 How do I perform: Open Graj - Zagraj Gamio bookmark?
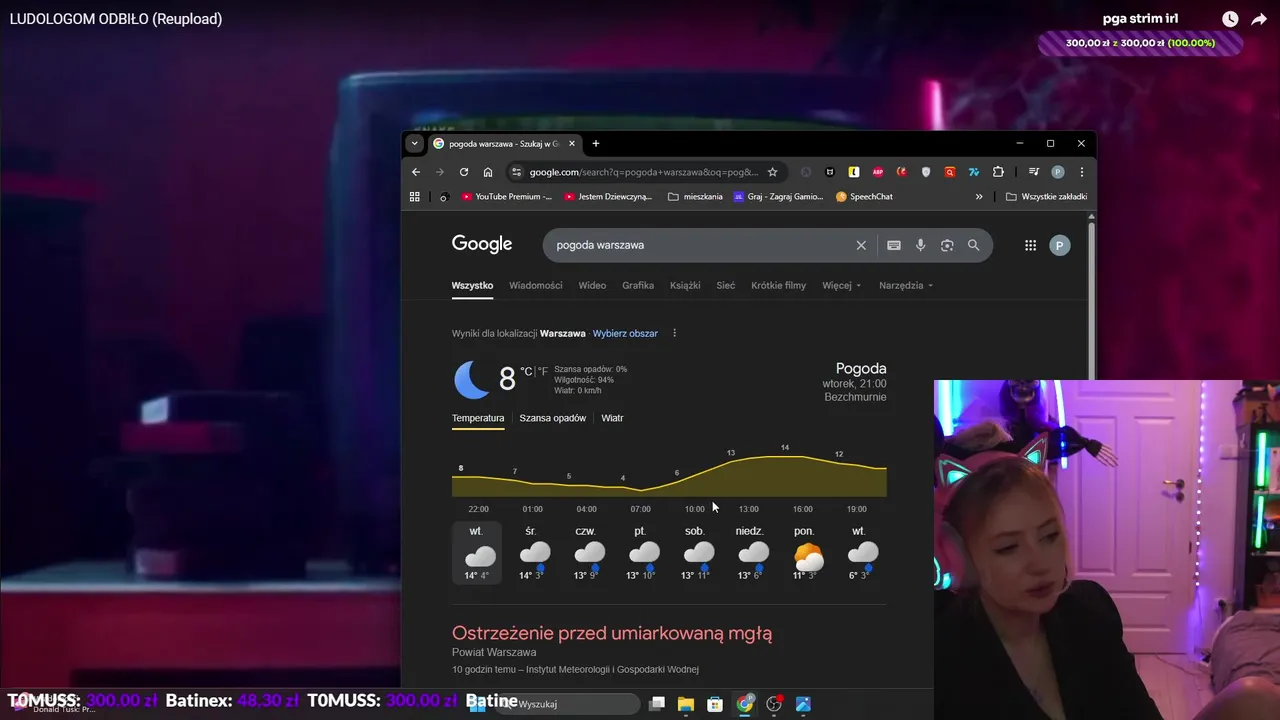(779, 197)
